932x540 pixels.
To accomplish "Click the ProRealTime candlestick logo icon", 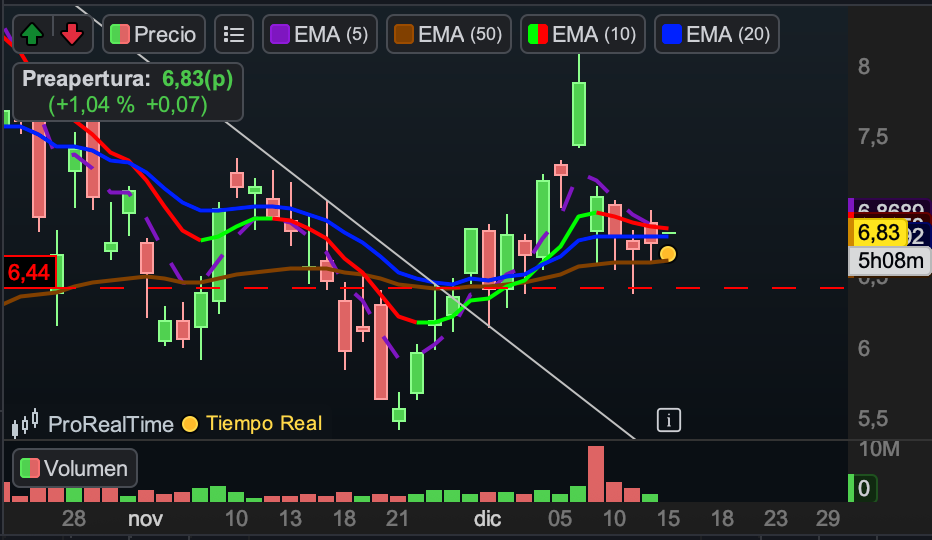I will [27, 423].
